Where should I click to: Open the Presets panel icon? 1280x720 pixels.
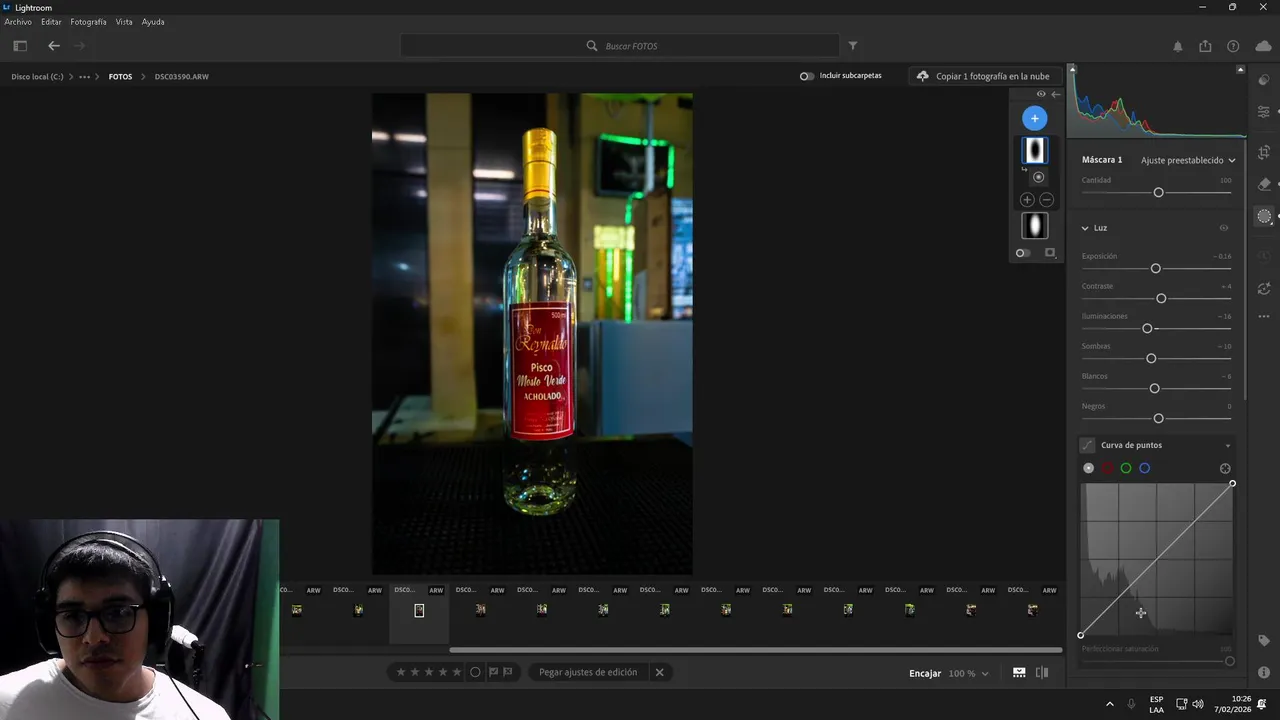point(1264,80)
